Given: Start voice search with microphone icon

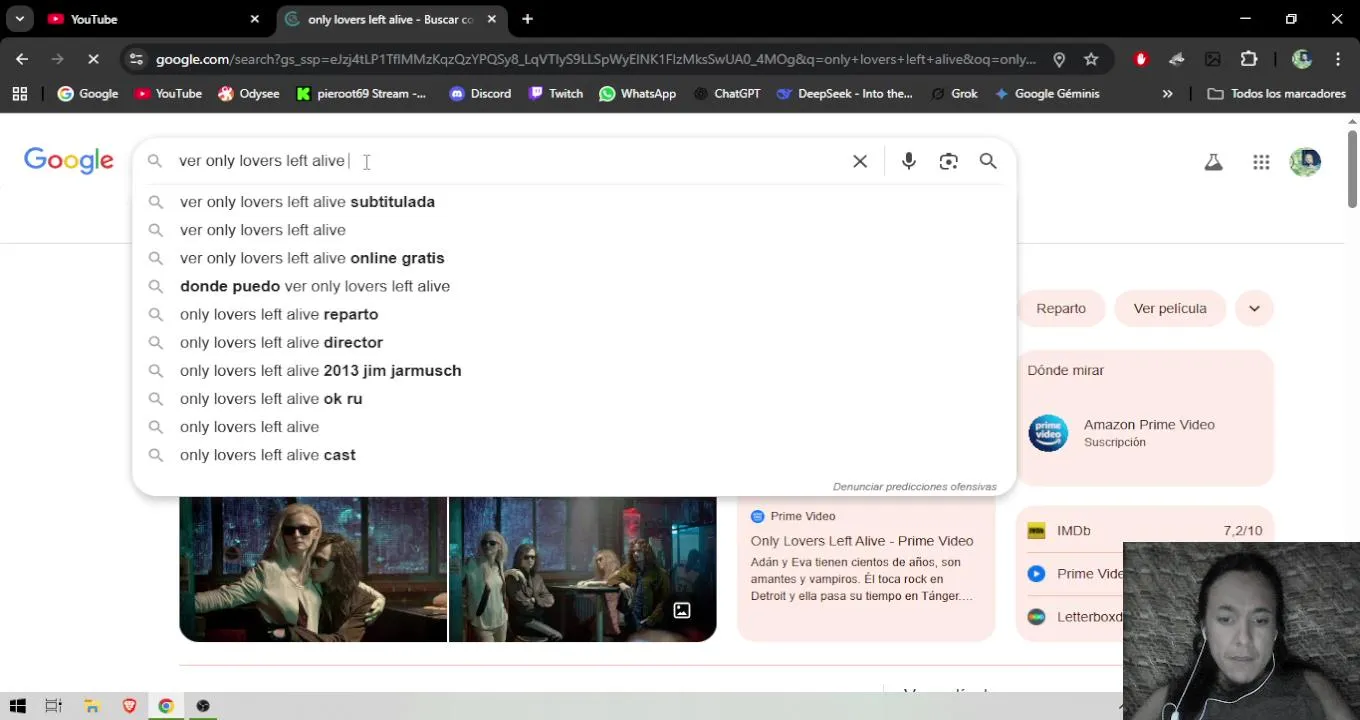Looking at the screenshot, I should tap(908, 161).
